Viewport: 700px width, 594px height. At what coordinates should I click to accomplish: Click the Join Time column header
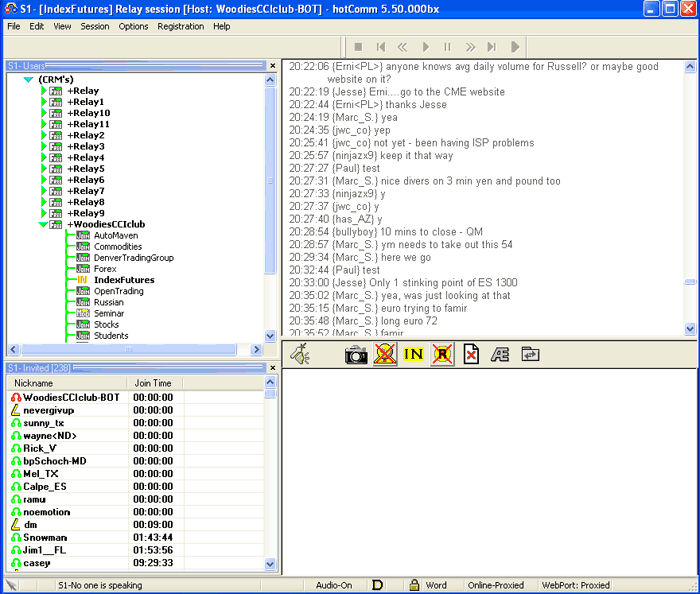click(153, 383)
